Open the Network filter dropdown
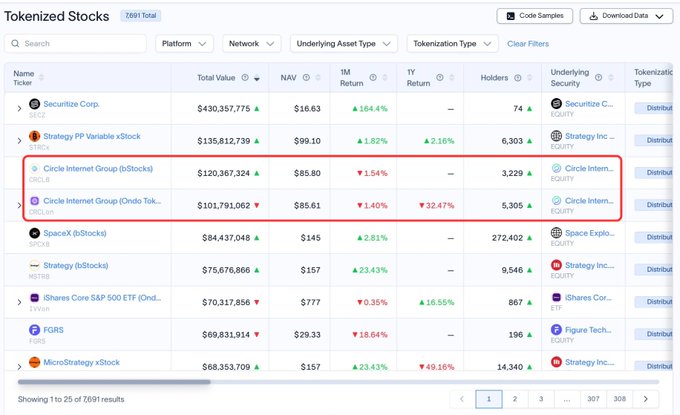The image size is (680, 415). (252, 43)
